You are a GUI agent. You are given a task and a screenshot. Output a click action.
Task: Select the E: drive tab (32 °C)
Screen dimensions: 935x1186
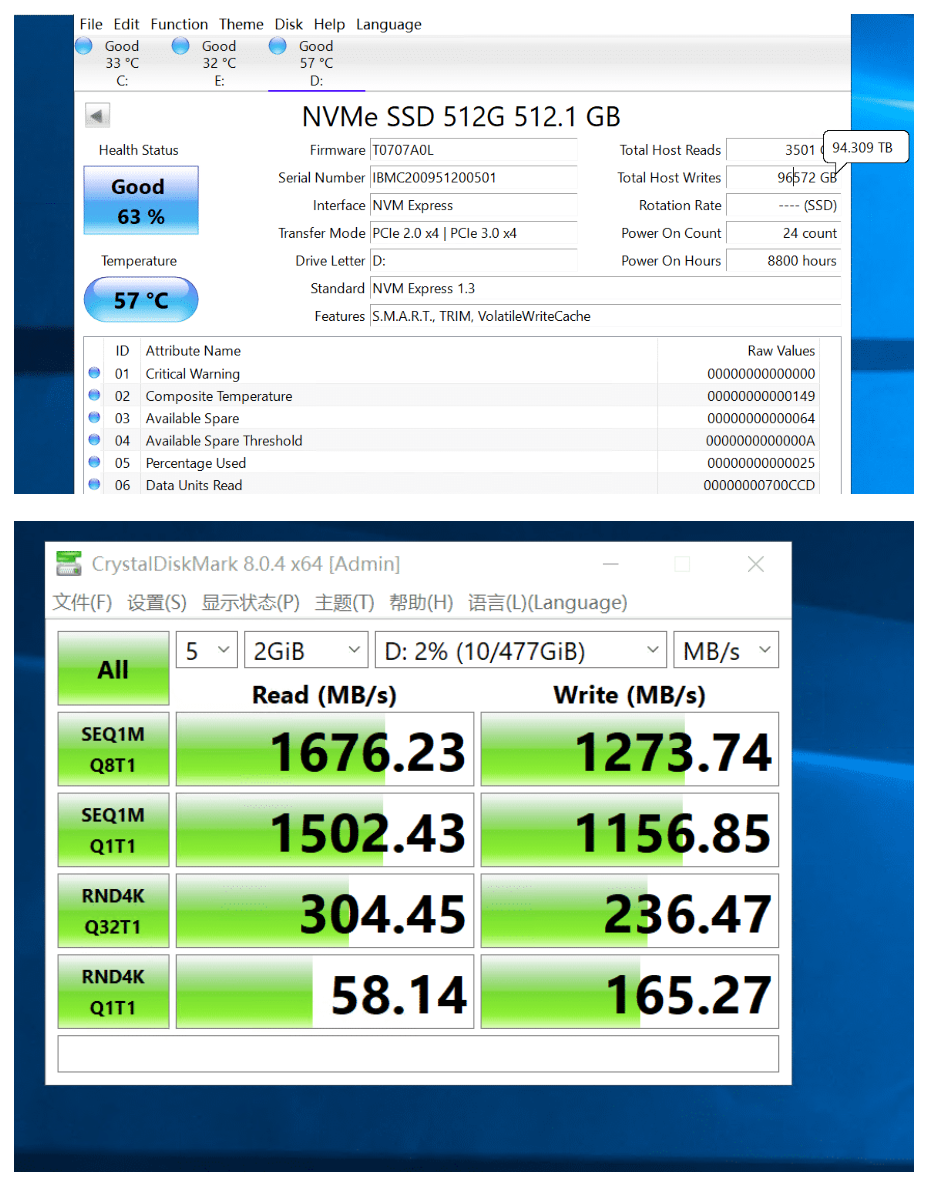pyautogui.click(x=219, y=64)
